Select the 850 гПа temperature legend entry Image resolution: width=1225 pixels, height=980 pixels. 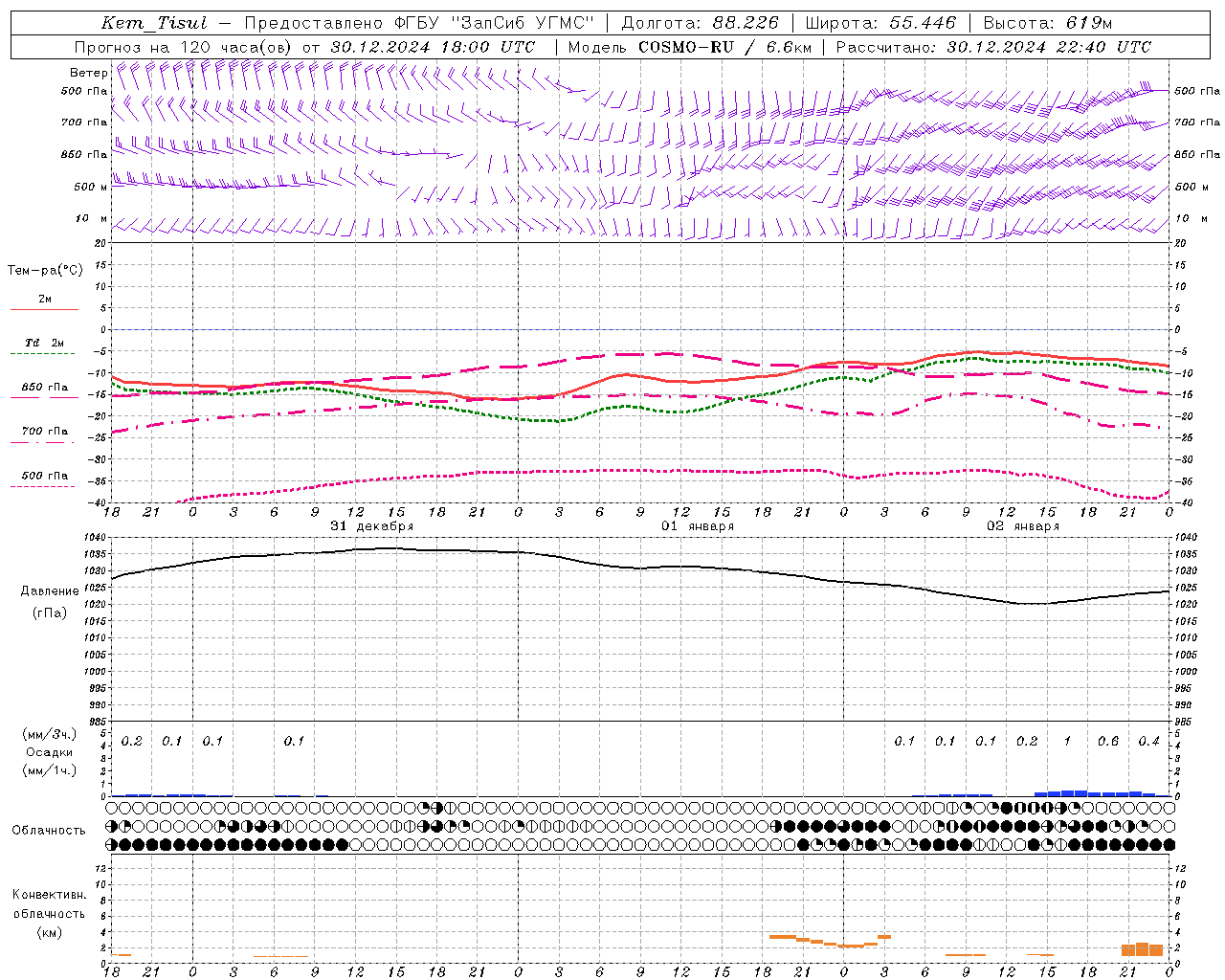[44, 388]
